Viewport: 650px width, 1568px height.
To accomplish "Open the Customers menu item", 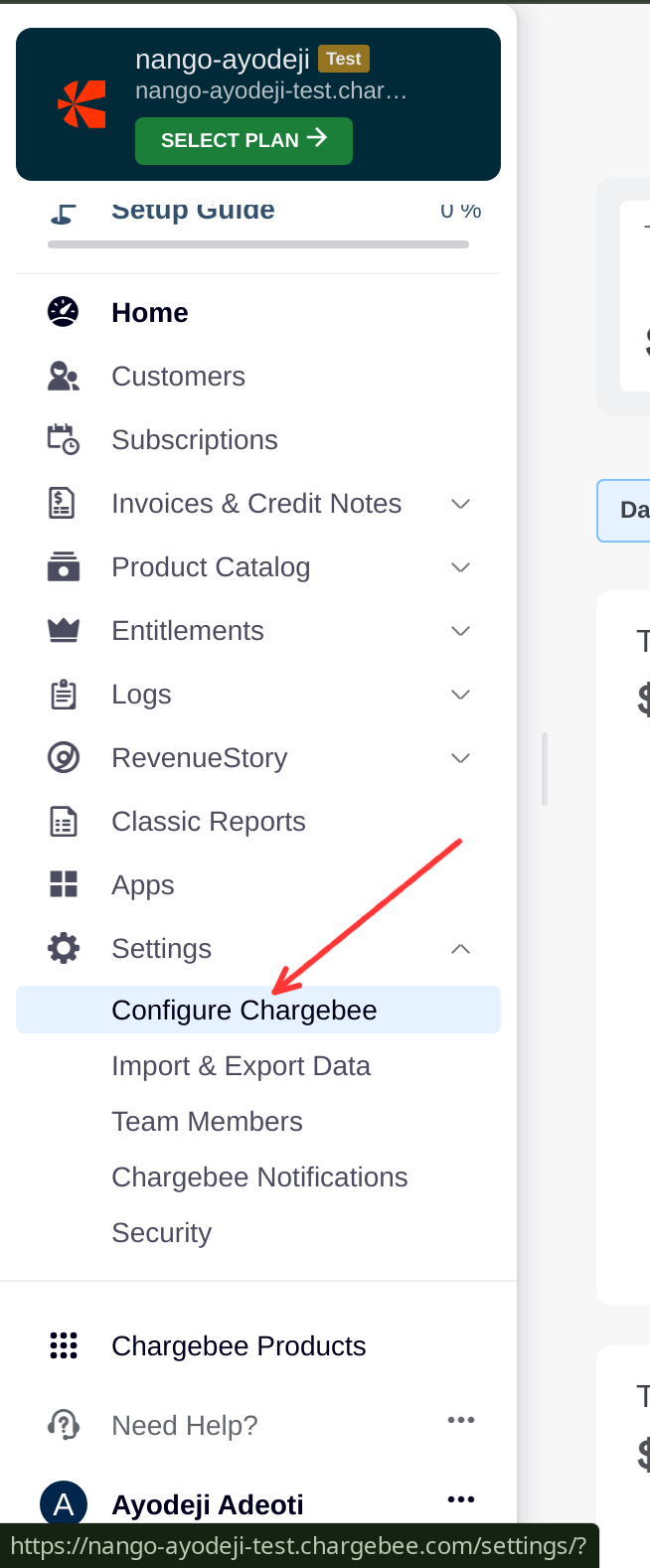I will (x=258, y=376).
